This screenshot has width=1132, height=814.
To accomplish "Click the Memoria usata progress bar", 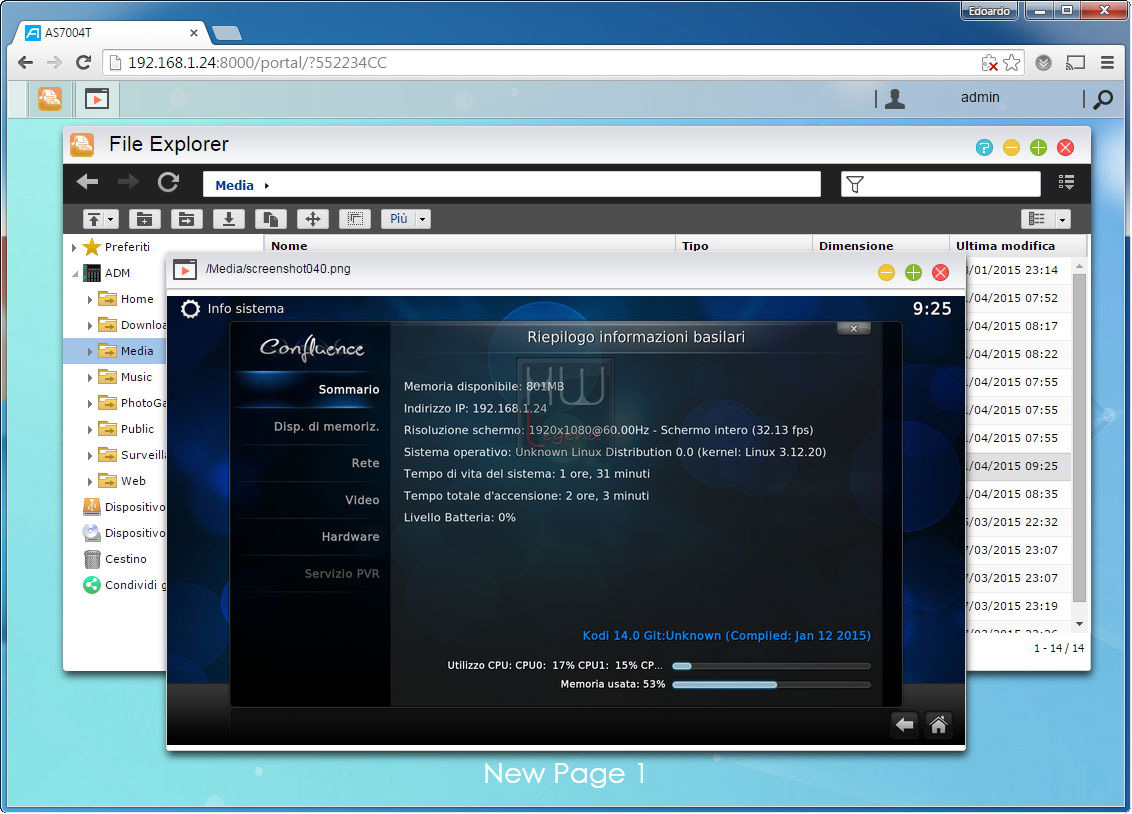I will (771, 685).
